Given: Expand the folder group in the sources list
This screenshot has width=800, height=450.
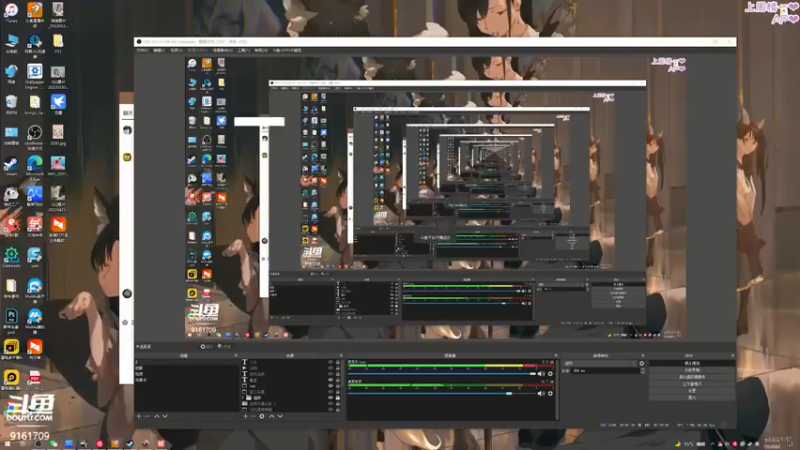Looking at the screenshot, I should click(243, 397).
